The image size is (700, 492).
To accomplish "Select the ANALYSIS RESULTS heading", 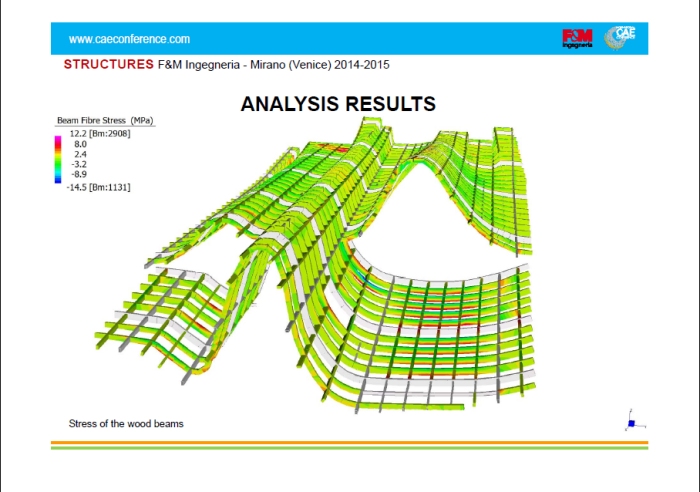I will coord(338,104).
